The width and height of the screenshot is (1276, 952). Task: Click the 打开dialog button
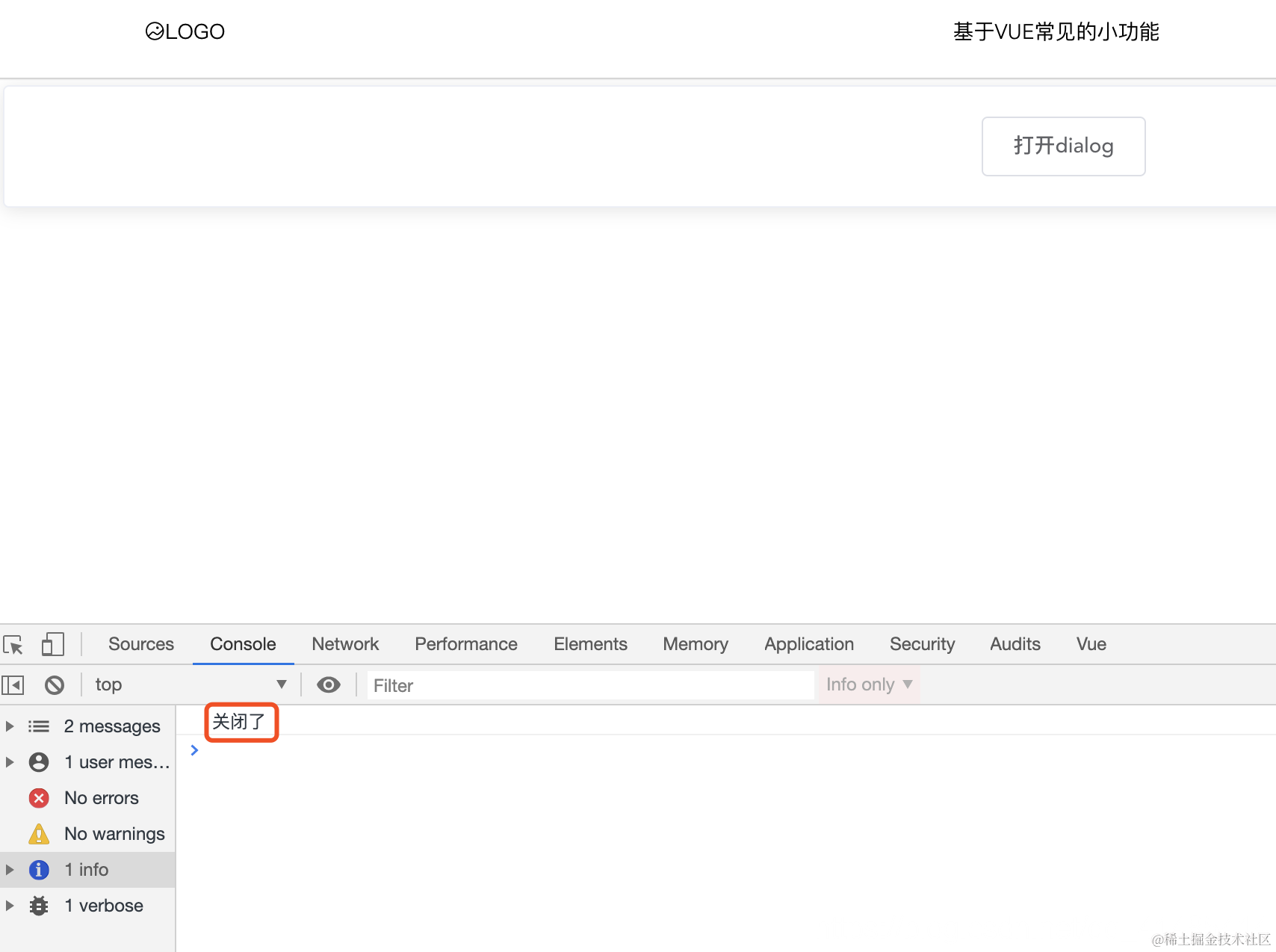(x=1063, y=146)
